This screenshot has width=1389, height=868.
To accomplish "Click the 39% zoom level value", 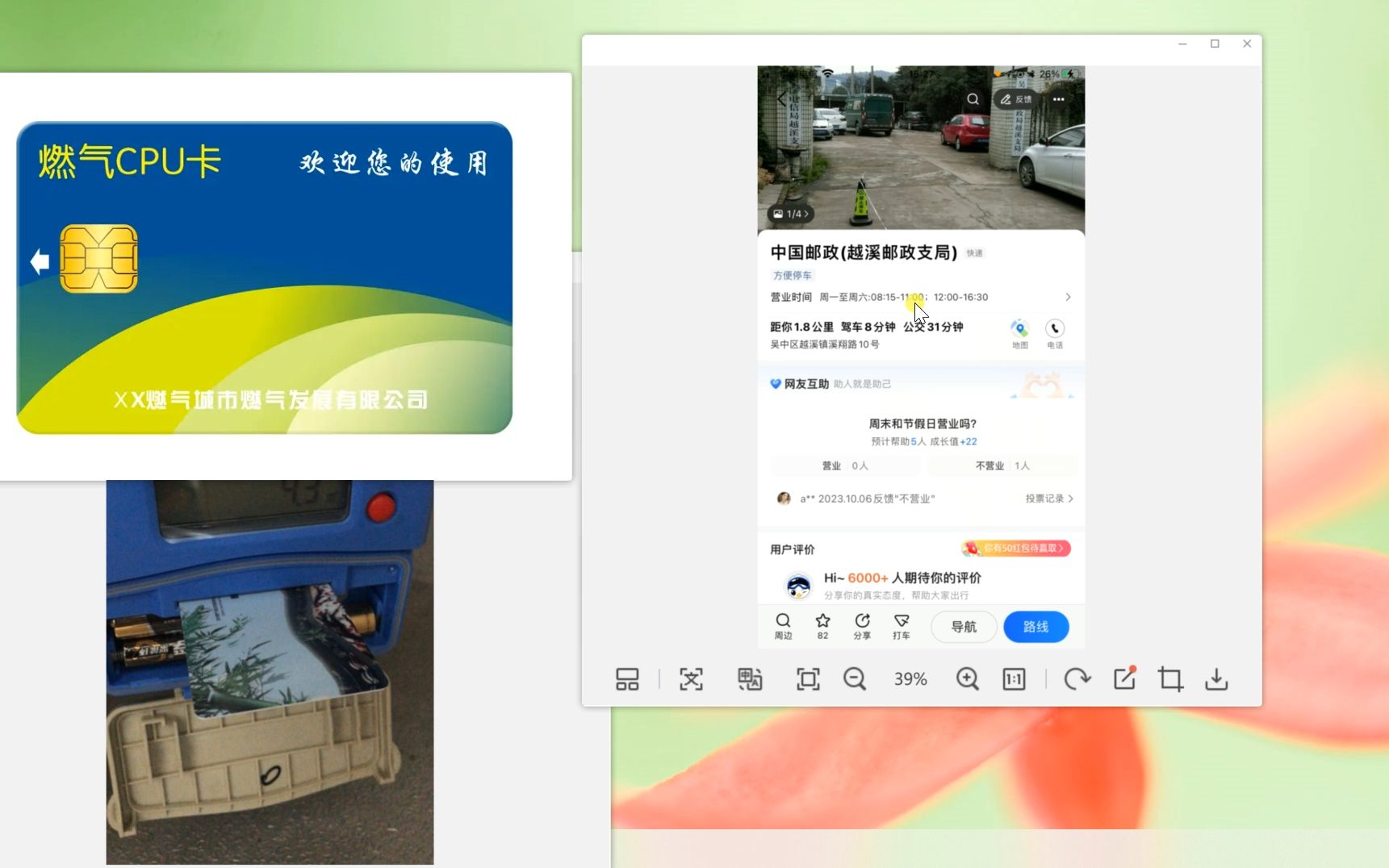I will point(910,679).
